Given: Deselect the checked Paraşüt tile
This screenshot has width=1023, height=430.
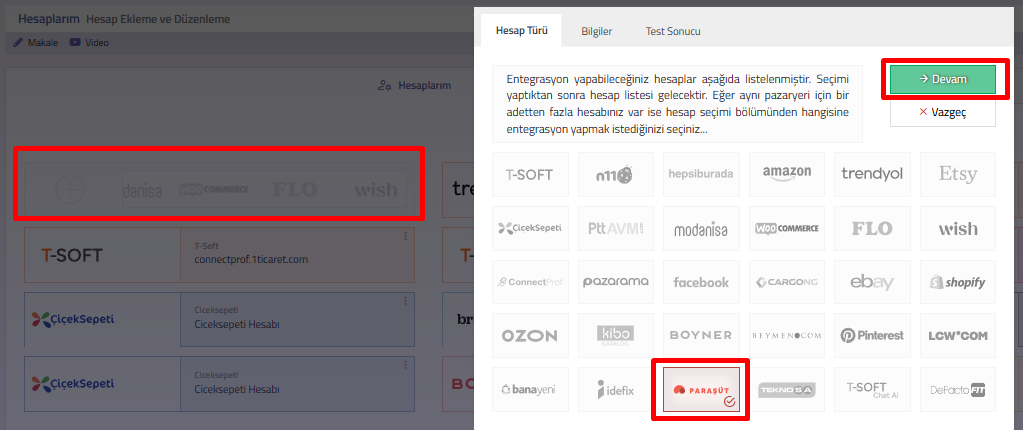Looking at the screenshot, I should tap(701, 390).
